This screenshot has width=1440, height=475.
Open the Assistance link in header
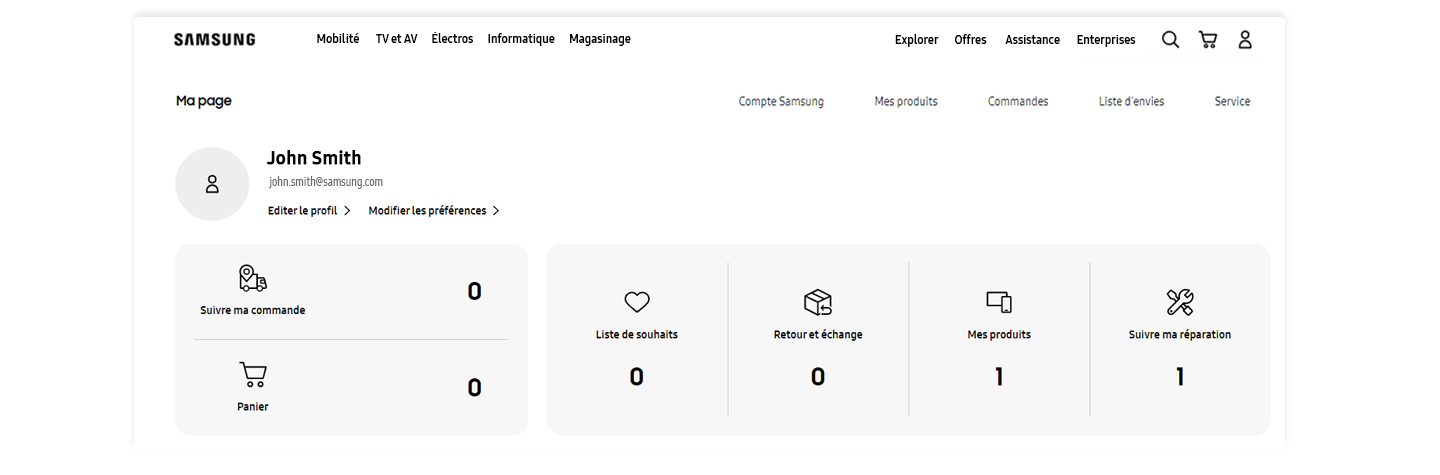pos(1032,40)
